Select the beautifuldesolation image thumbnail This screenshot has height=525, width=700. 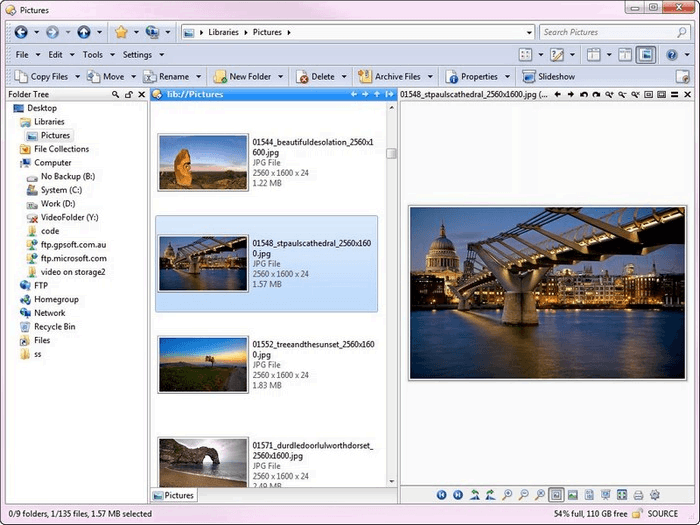pos(203,162)
